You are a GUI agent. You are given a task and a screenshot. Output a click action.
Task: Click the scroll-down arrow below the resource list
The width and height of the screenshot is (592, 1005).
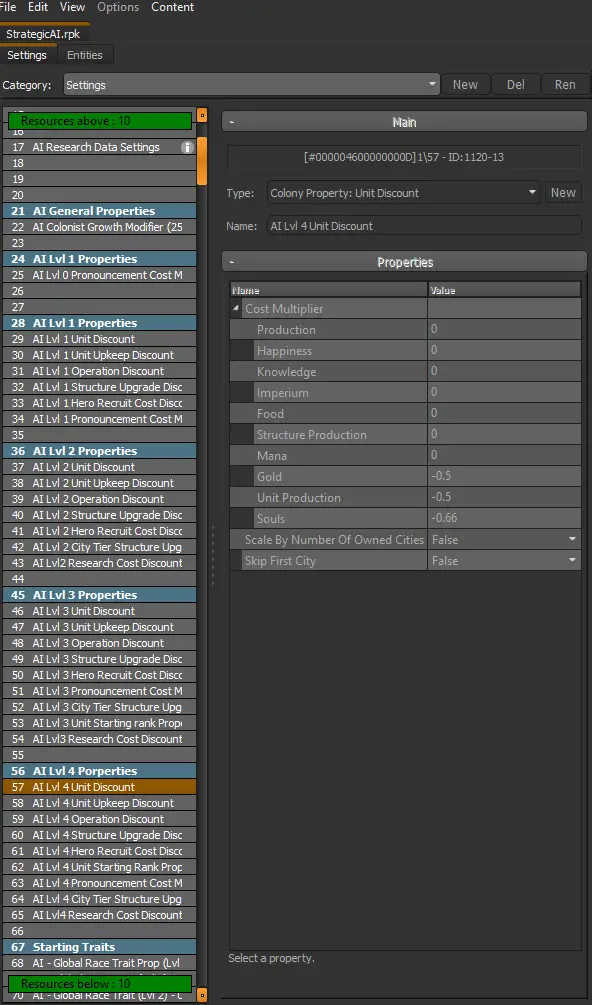[202, 995]
